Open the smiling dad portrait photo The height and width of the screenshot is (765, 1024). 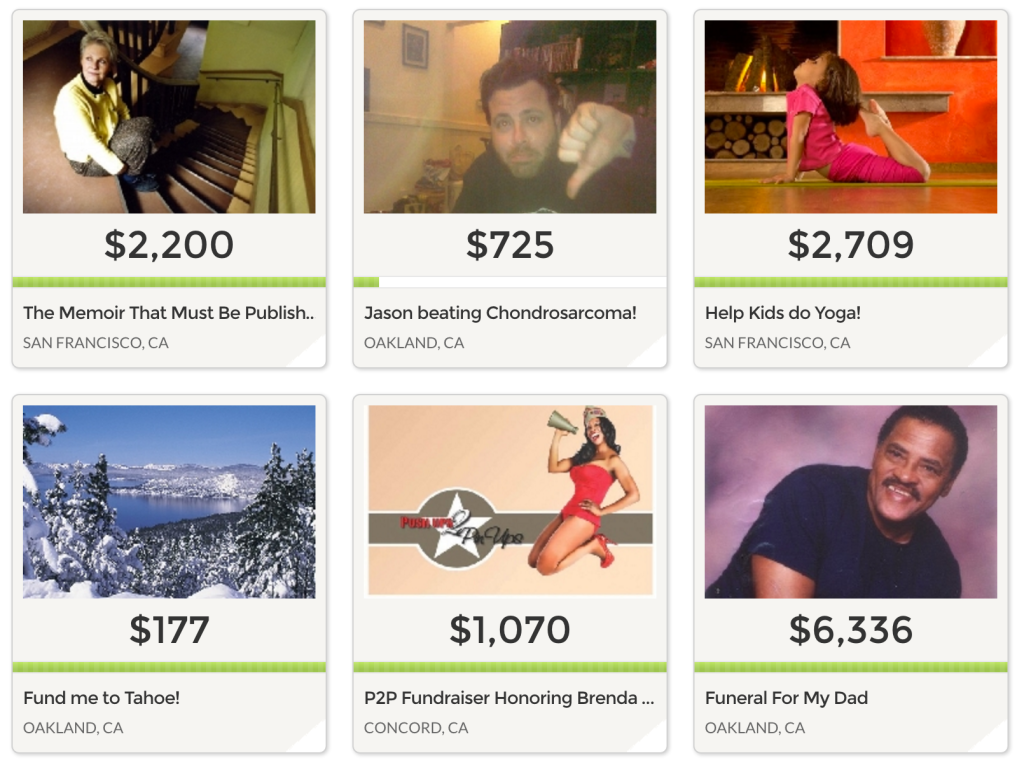[850, 501]
